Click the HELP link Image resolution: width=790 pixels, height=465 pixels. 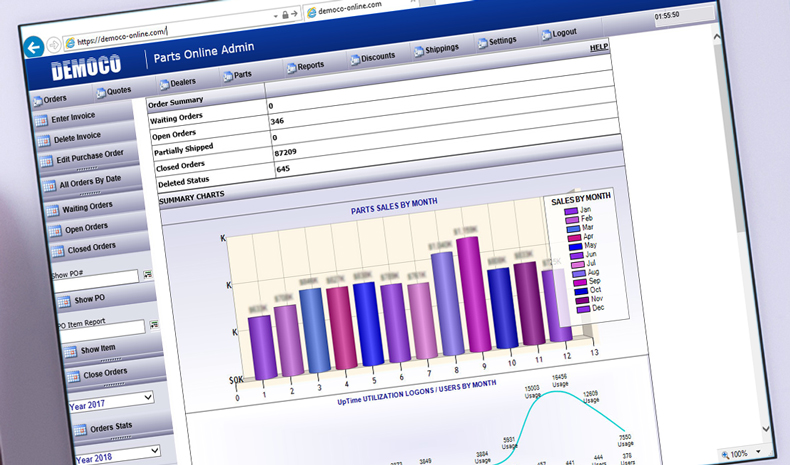point(598,47)
